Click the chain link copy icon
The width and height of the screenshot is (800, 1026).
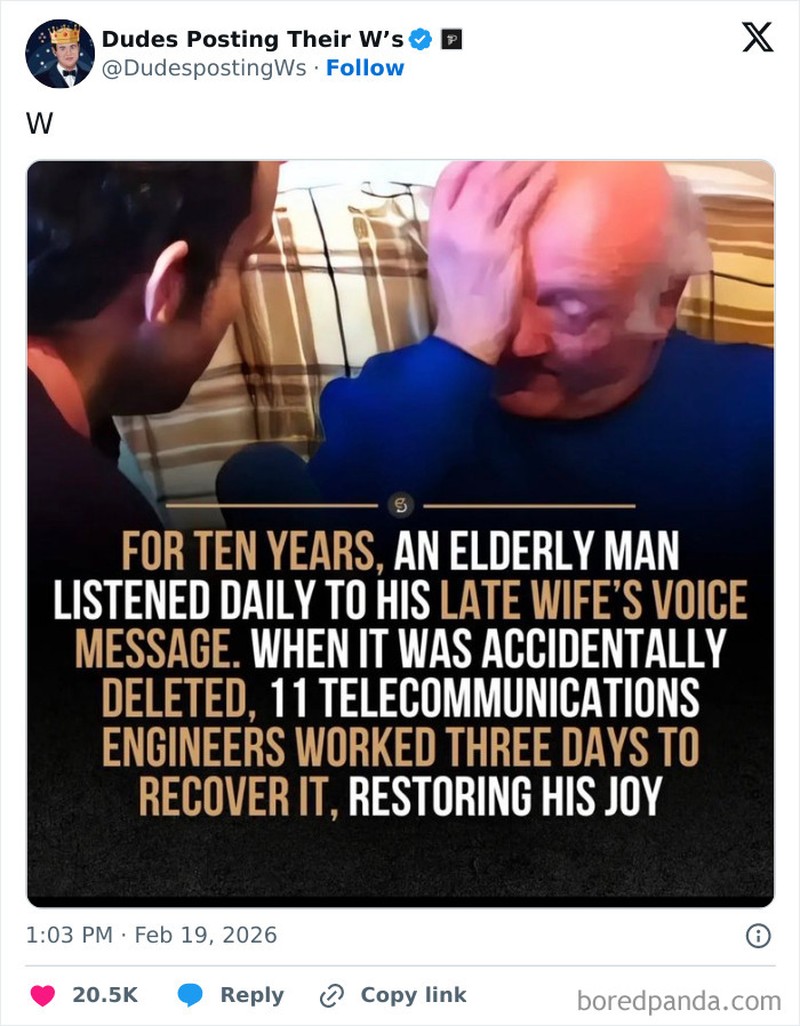332,995
